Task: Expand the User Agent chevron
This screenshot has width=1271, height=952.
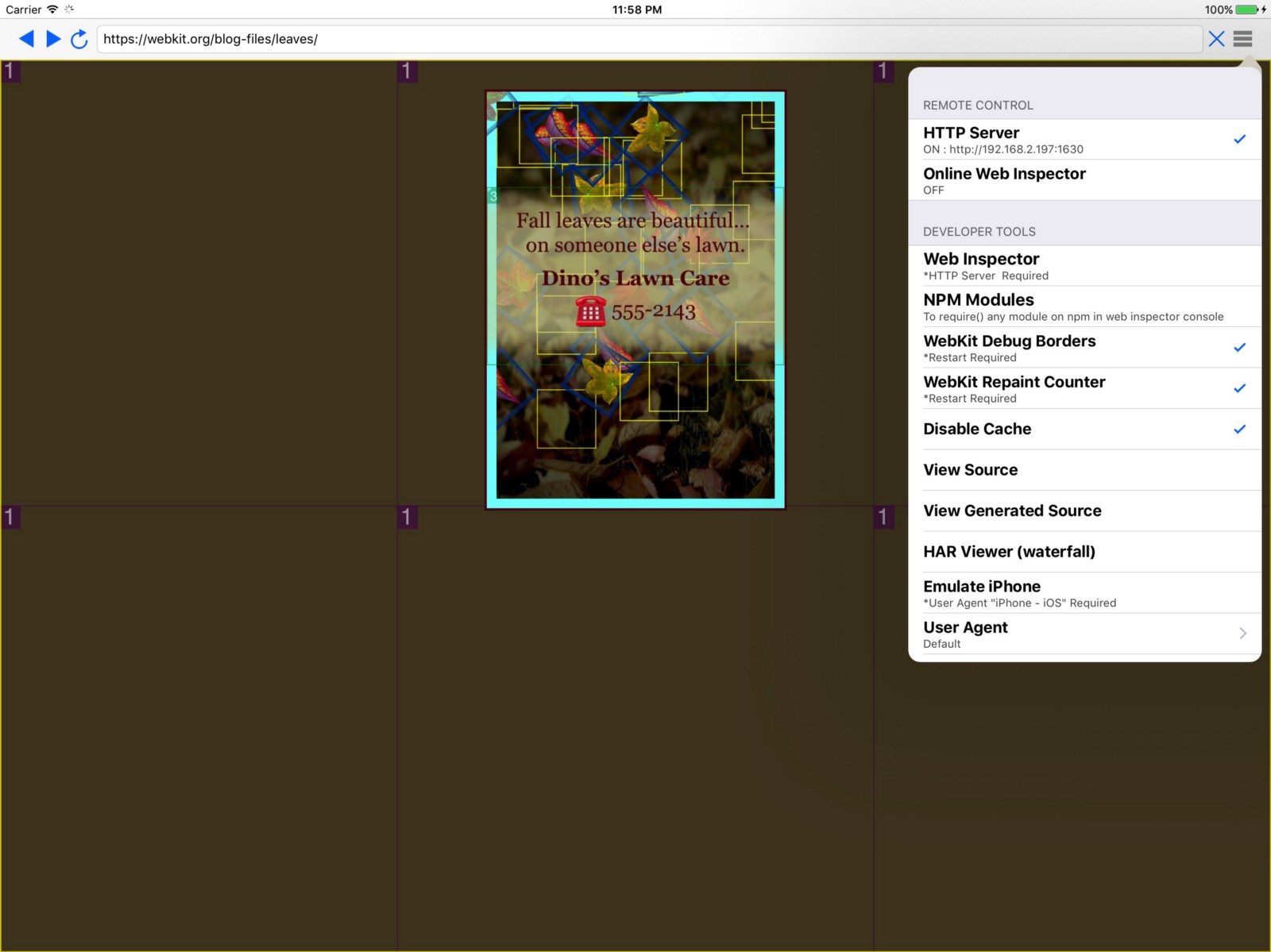Action: (1242, 634)
